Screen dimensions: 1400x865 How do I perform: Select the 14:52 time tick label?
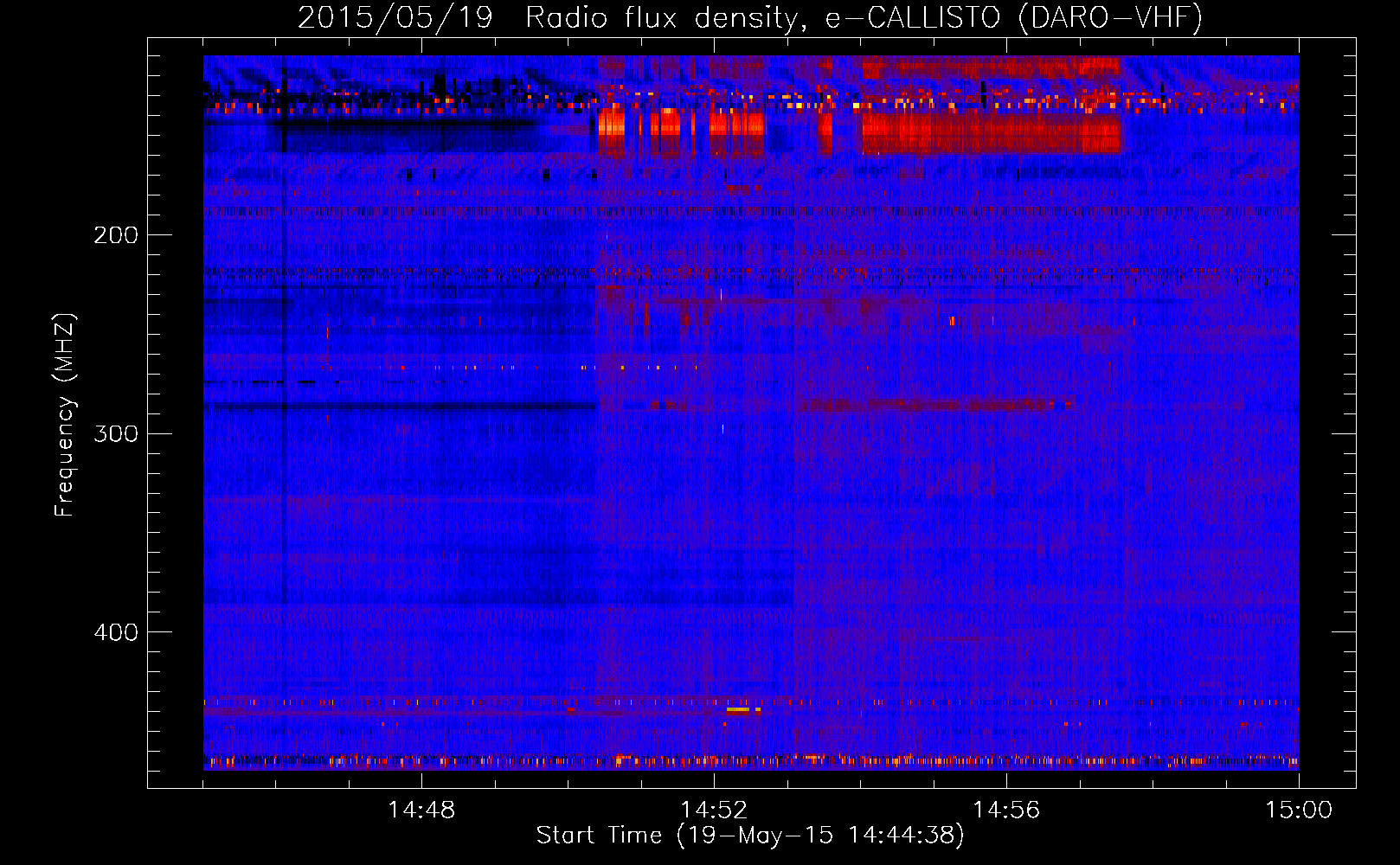(x=714, y=811)
